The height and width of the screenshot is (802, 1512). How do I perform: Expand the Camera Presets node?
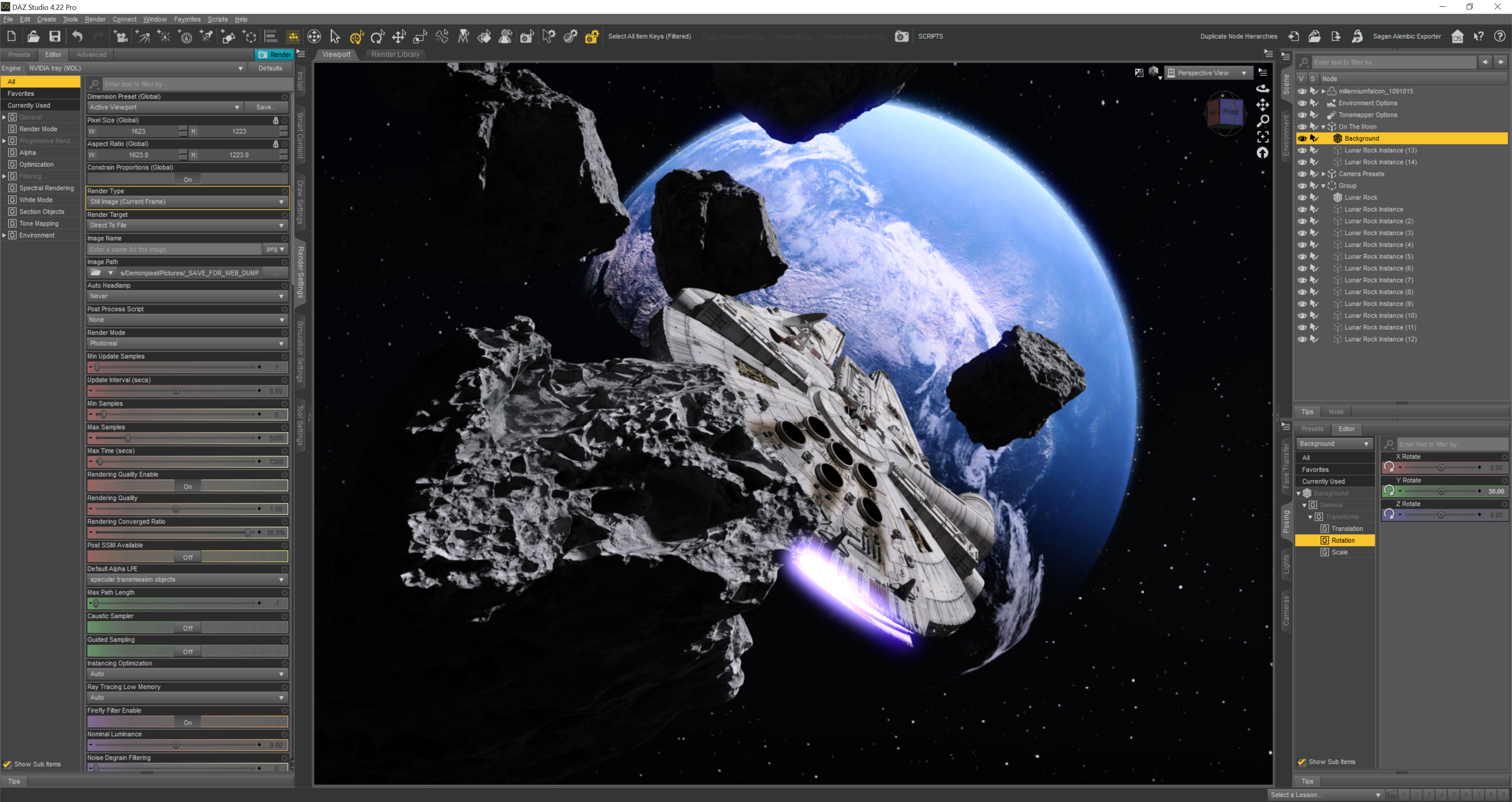[x=1323, y=174]
